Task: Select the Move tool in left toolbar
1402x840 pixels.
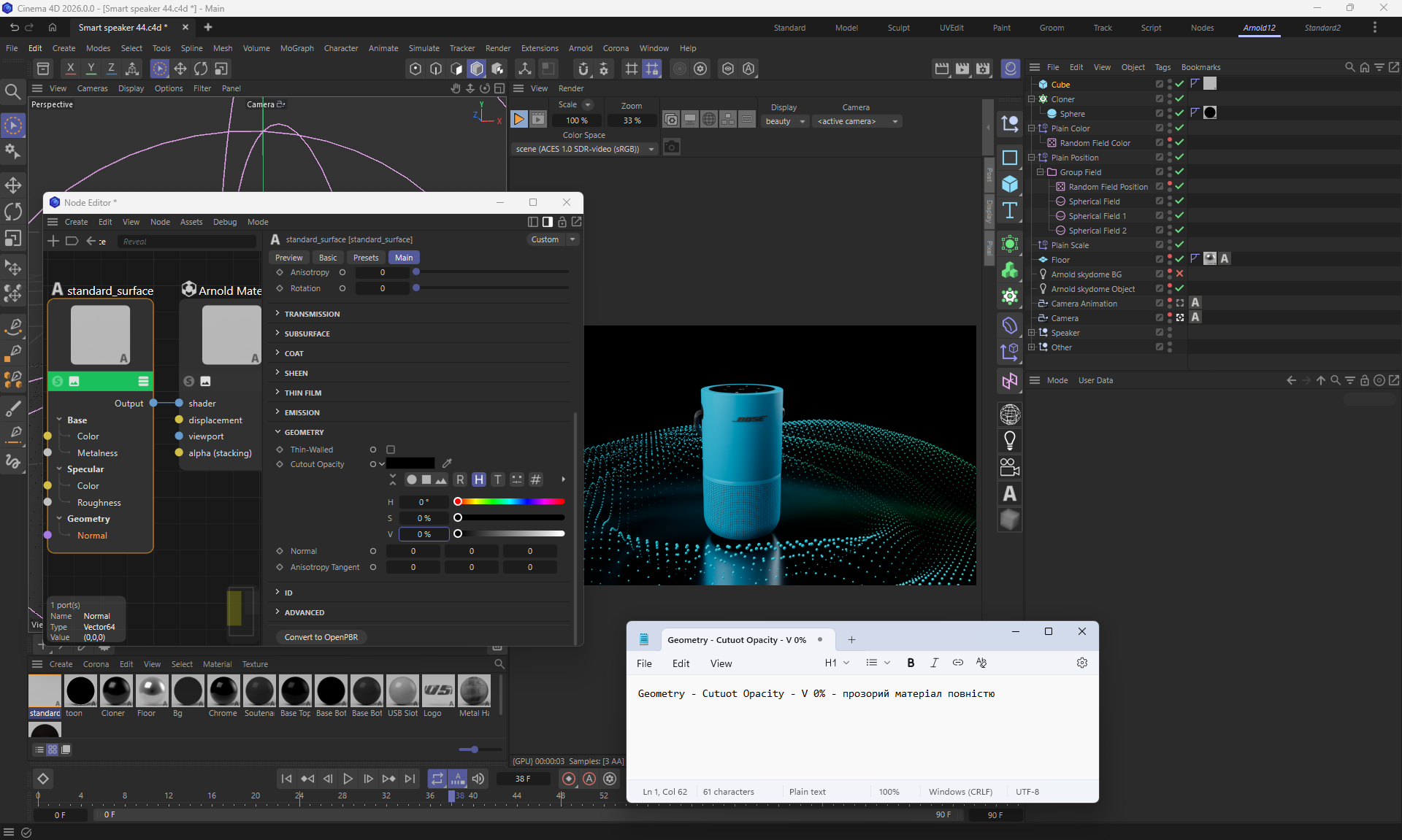Action: [13, 185]
